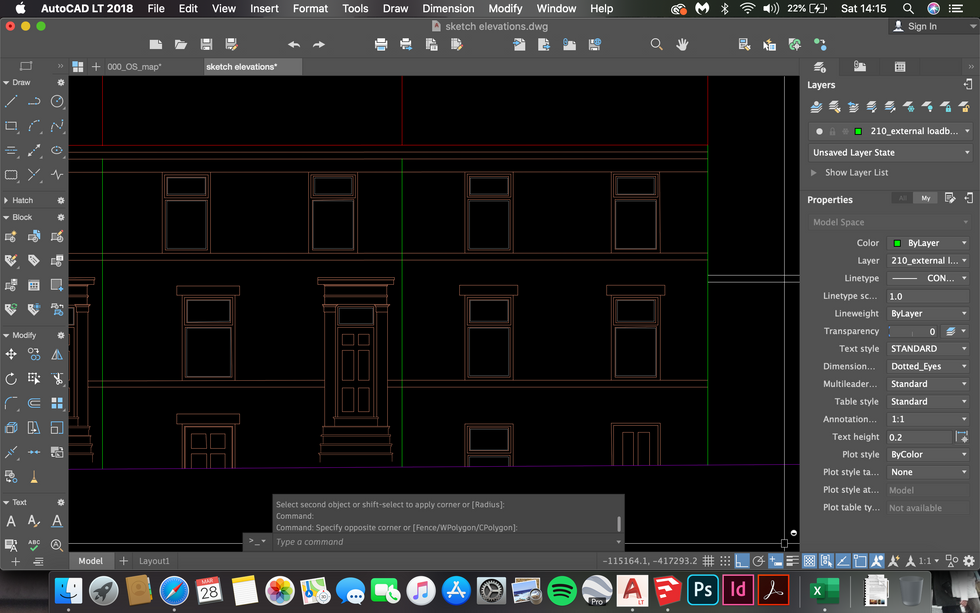Select the Circle tool

57,101
